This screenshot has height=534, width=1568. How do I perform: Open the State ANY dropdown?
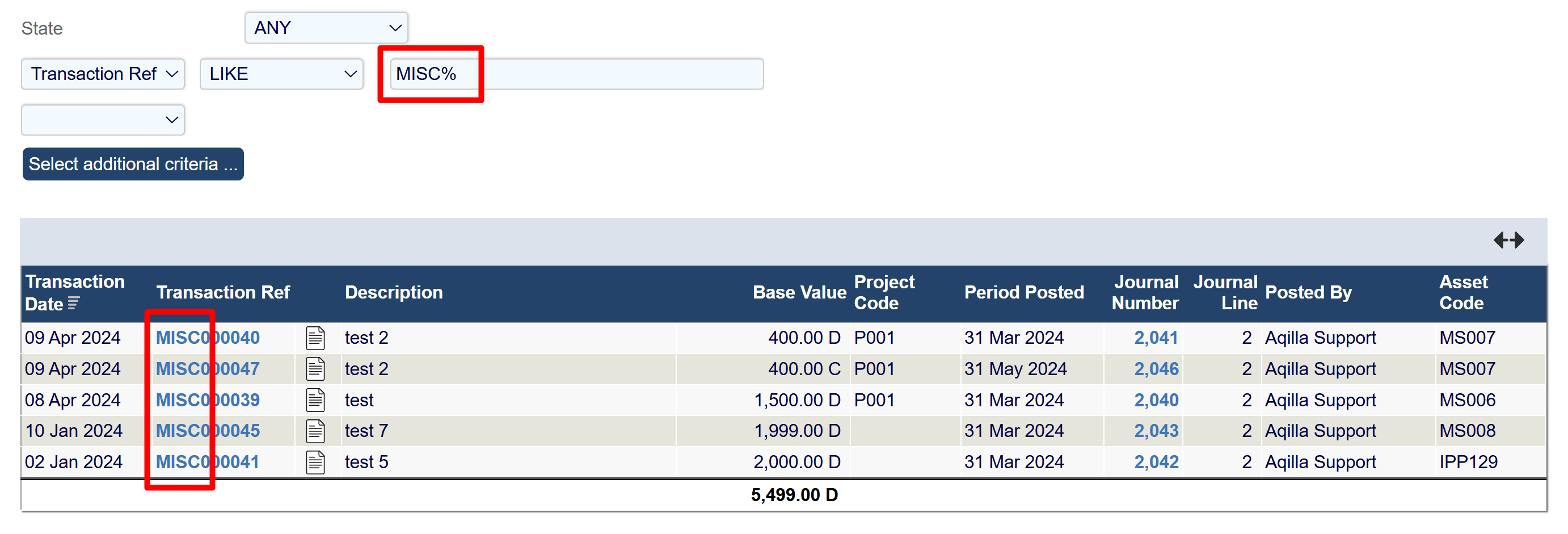[x=326, y=28]
